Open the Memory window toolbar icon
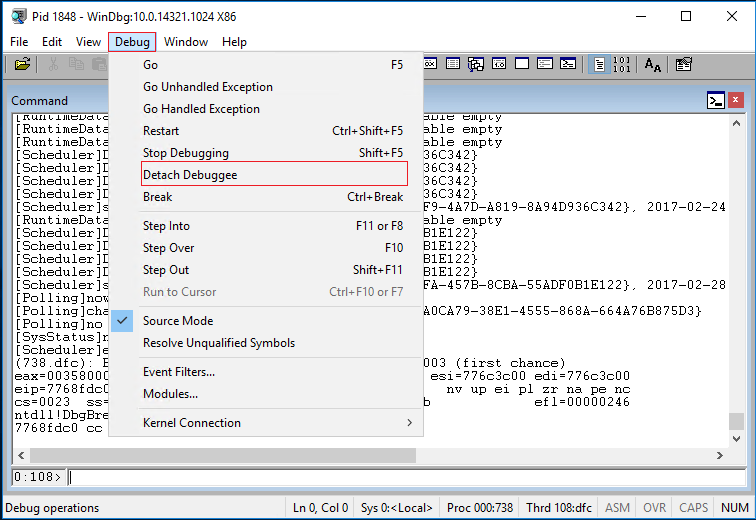756x520 pixels. coord(453,64)
